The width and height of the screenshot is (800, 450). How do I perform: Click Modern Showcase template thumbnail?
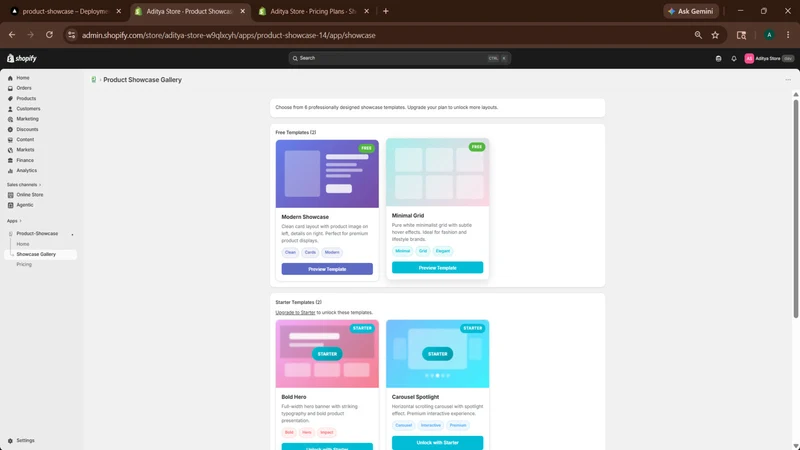(x=327, y=174)
